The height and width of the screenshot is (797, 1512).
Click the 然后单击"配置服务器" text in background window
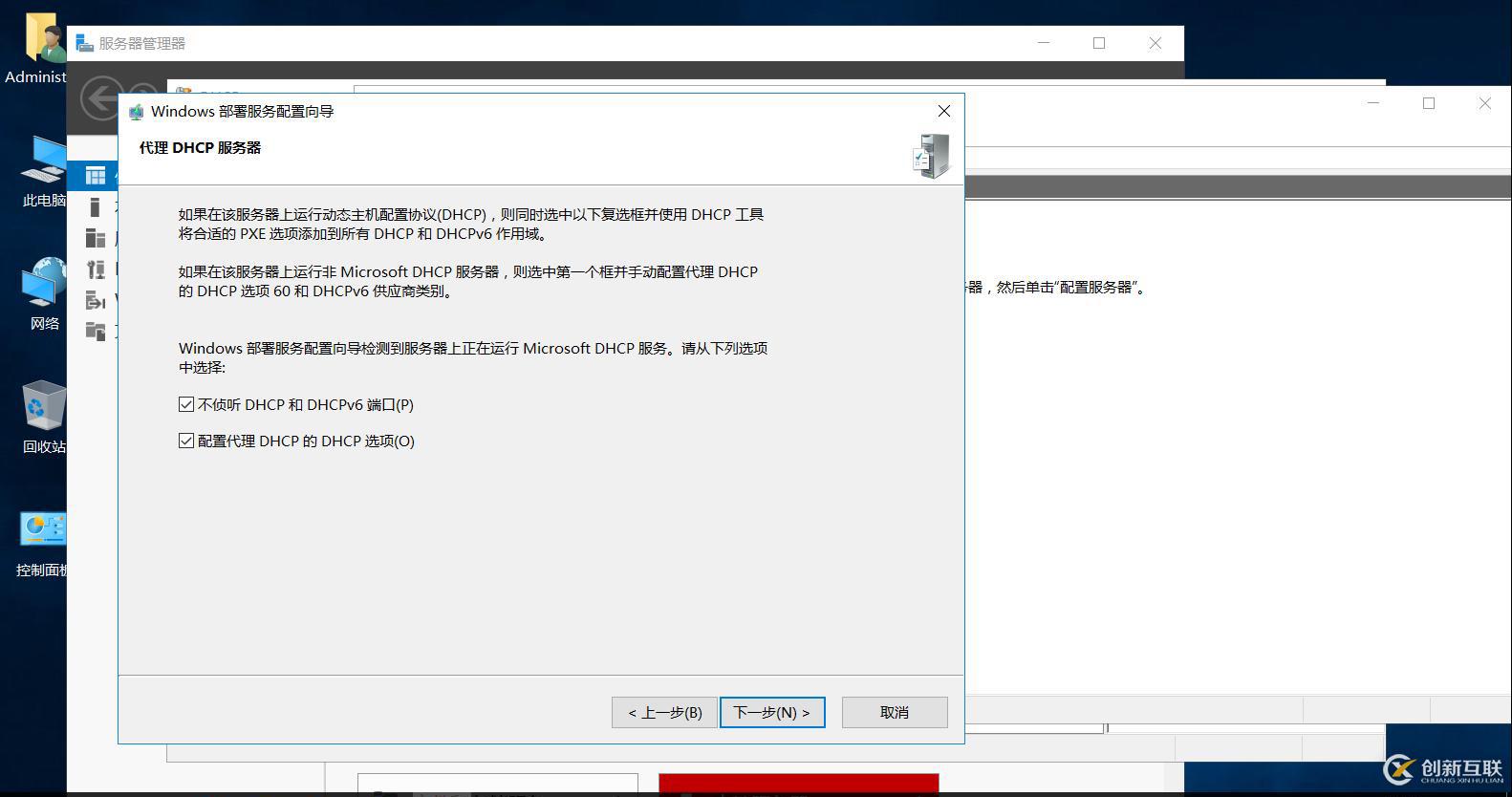[1070, 287]
